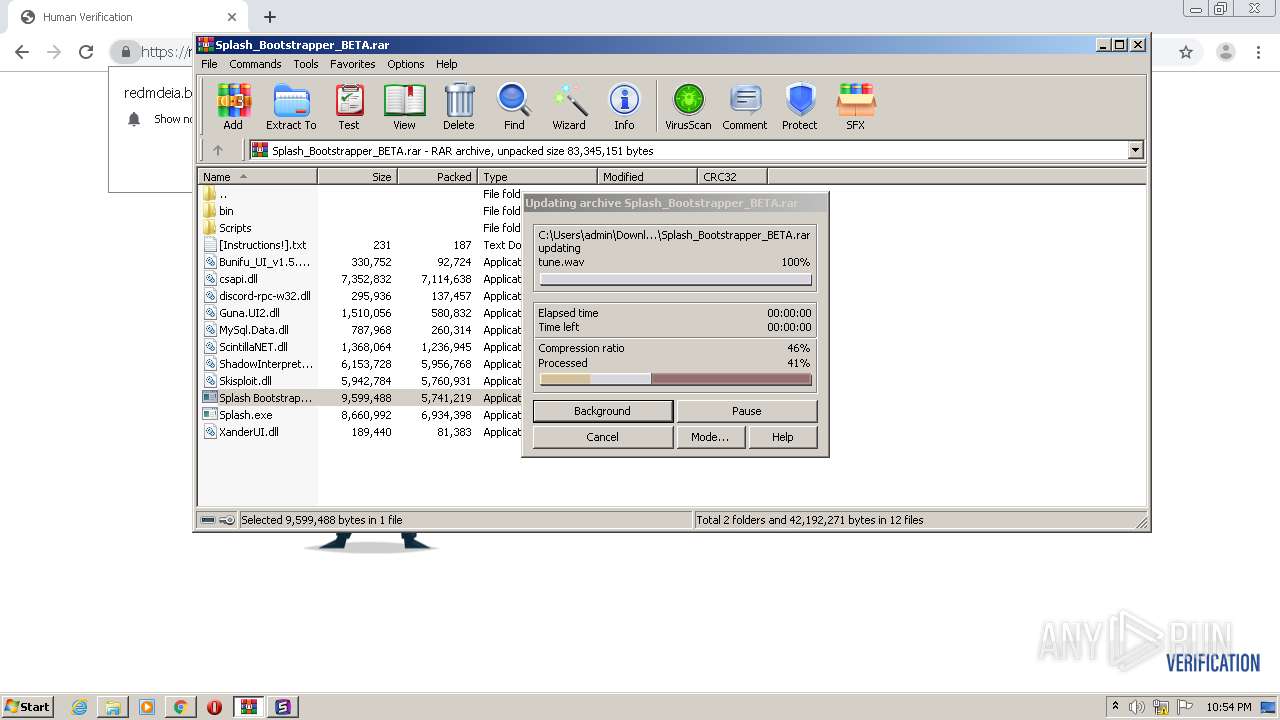1280x720 pixels.
Task: Sort the file list by Size column
Action: click(358, 177)
